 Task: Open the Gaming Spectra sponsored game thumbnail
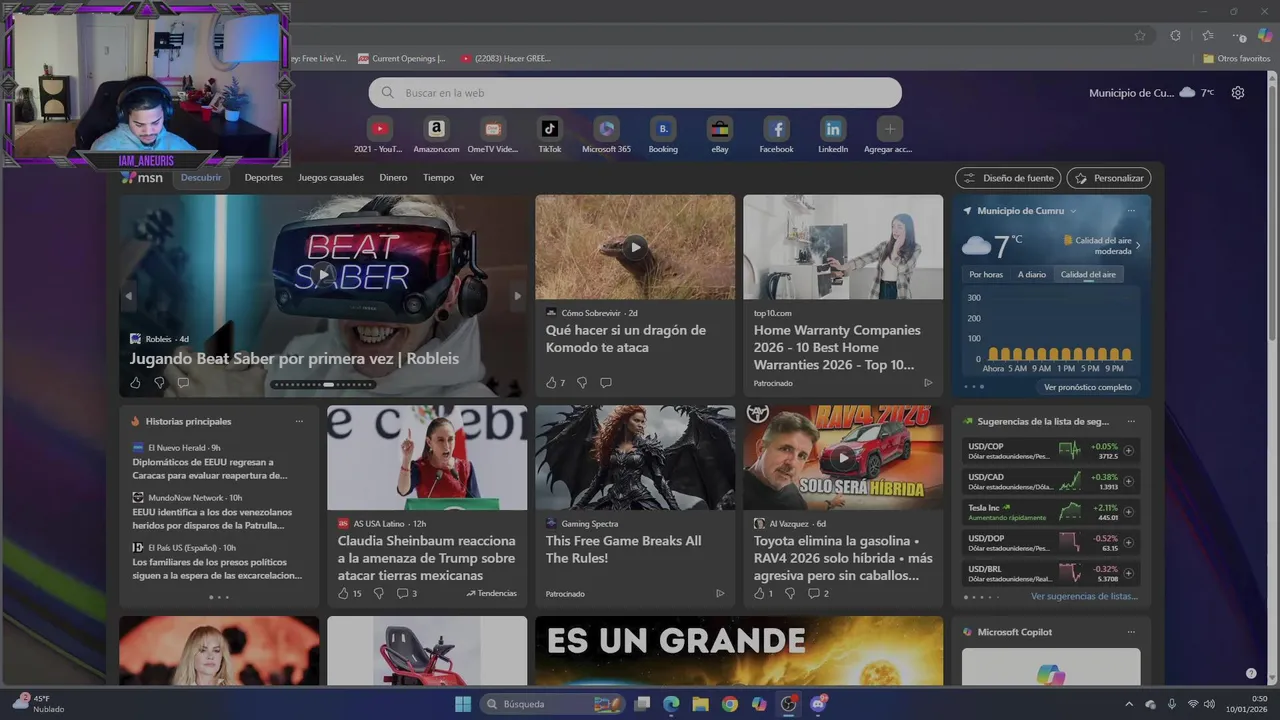(635, 457)
